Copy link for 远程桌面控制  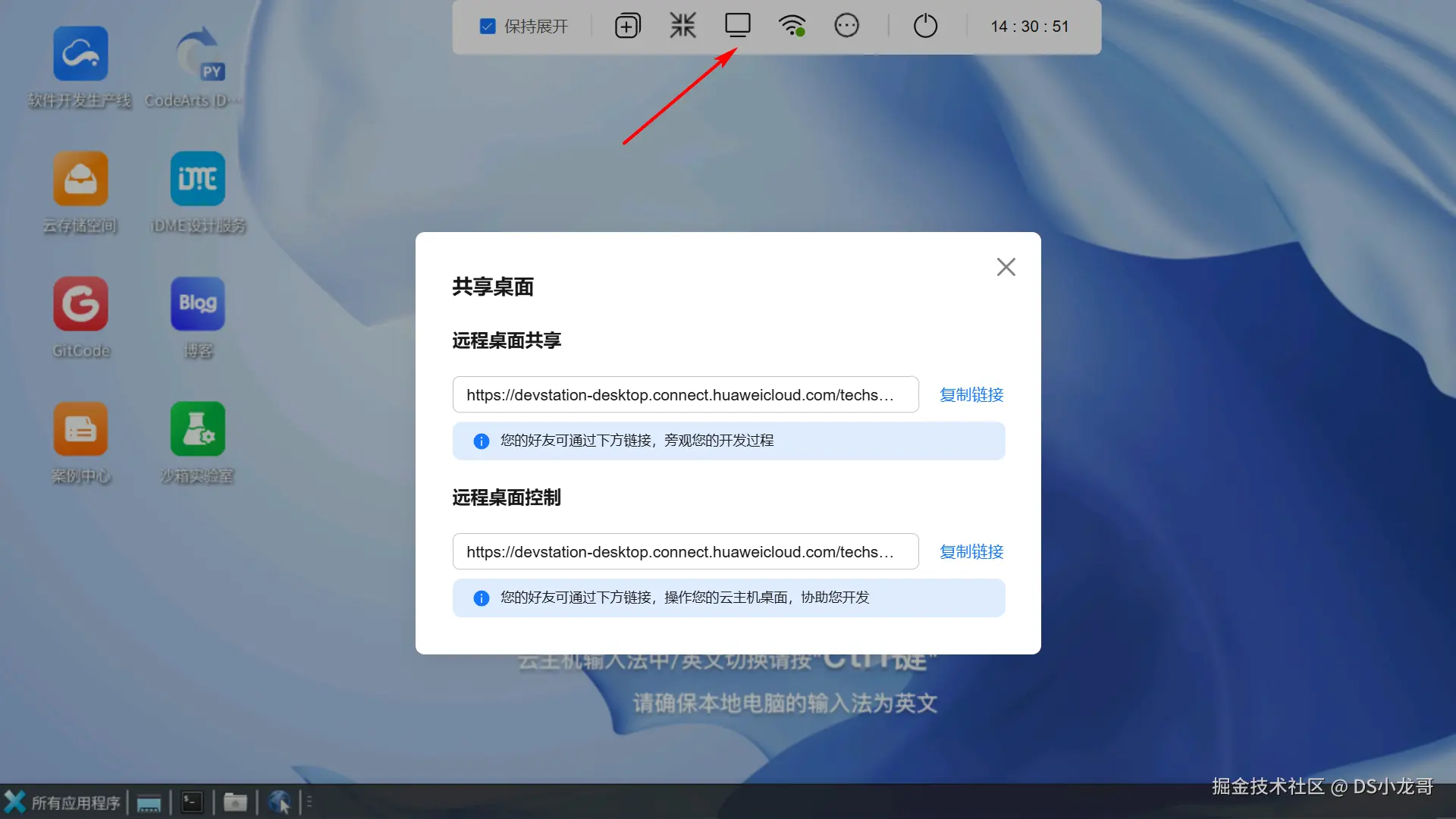971,552
